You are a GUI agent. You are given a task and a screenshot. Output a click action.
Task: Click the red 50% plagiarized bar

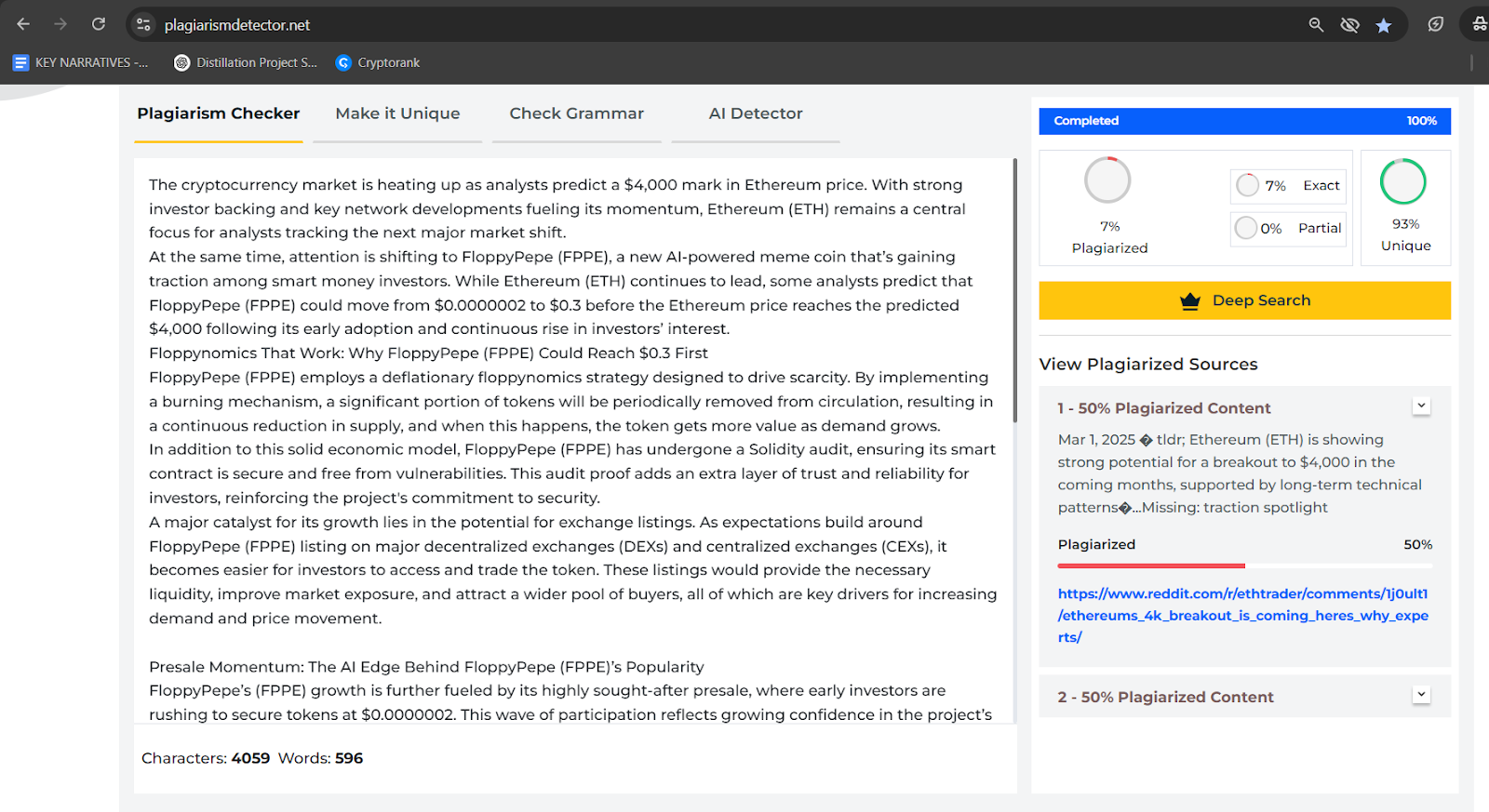[1151, 566]
